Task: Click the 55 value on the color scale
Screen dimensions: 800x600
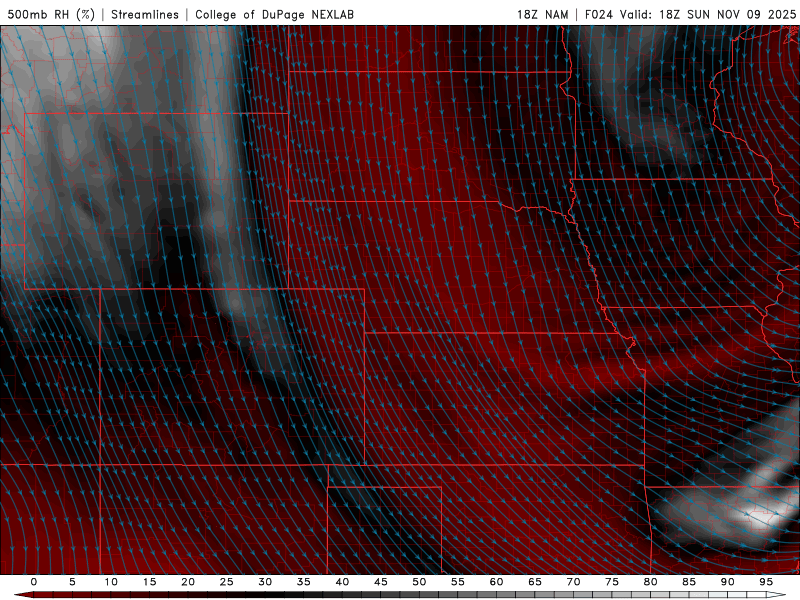Action: pyautogui.click(x=458, y=582)
